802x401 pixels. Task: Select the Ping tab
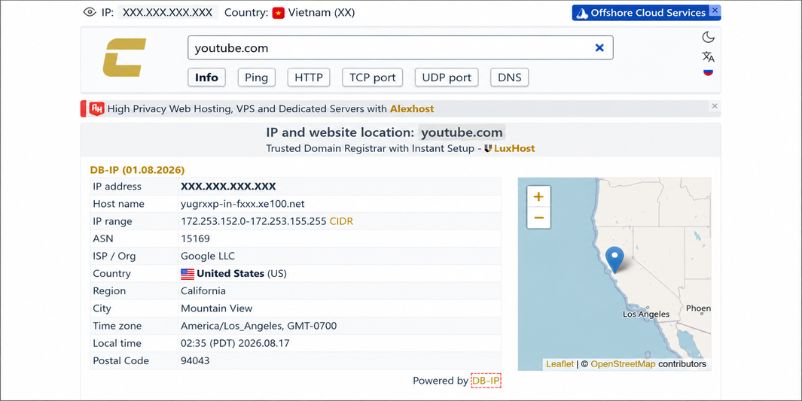(256, 77)
